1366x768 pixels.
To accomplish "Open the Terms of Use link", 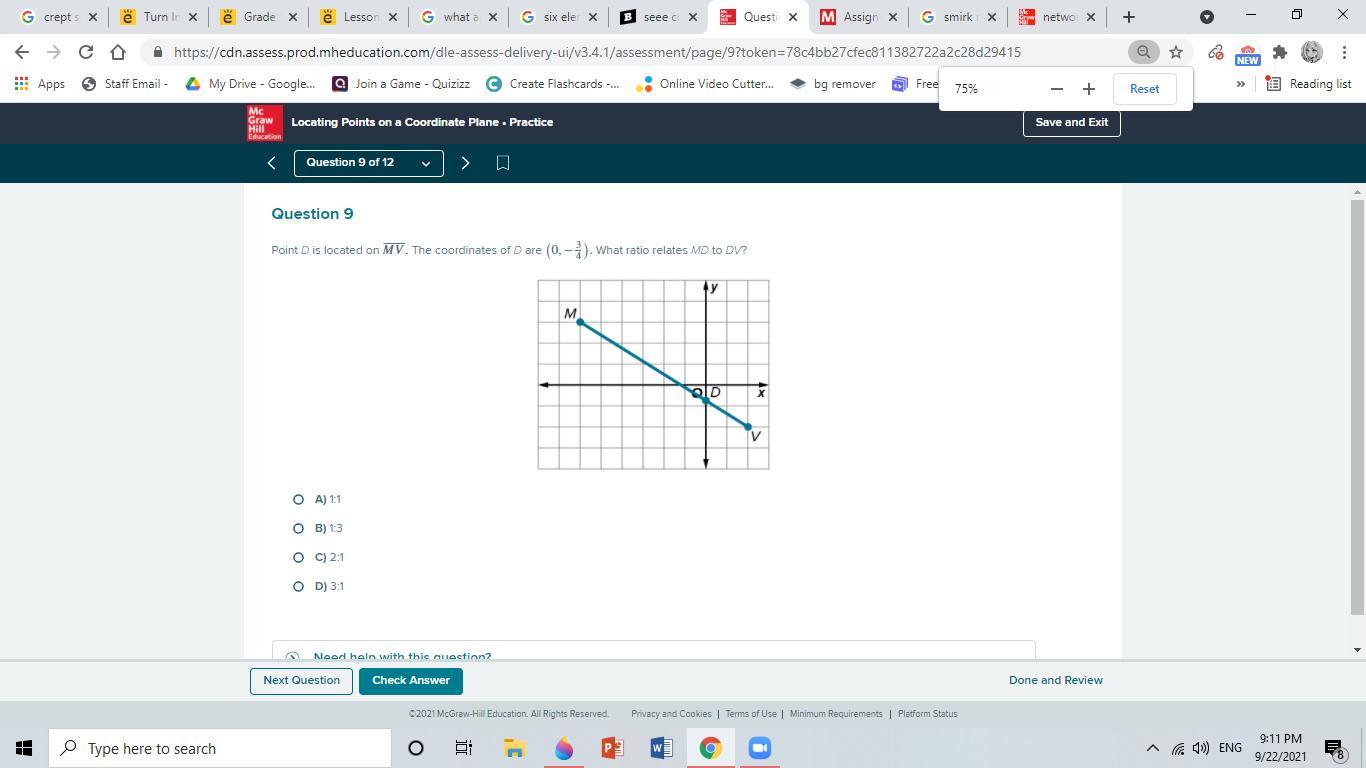I will (751, 714).
